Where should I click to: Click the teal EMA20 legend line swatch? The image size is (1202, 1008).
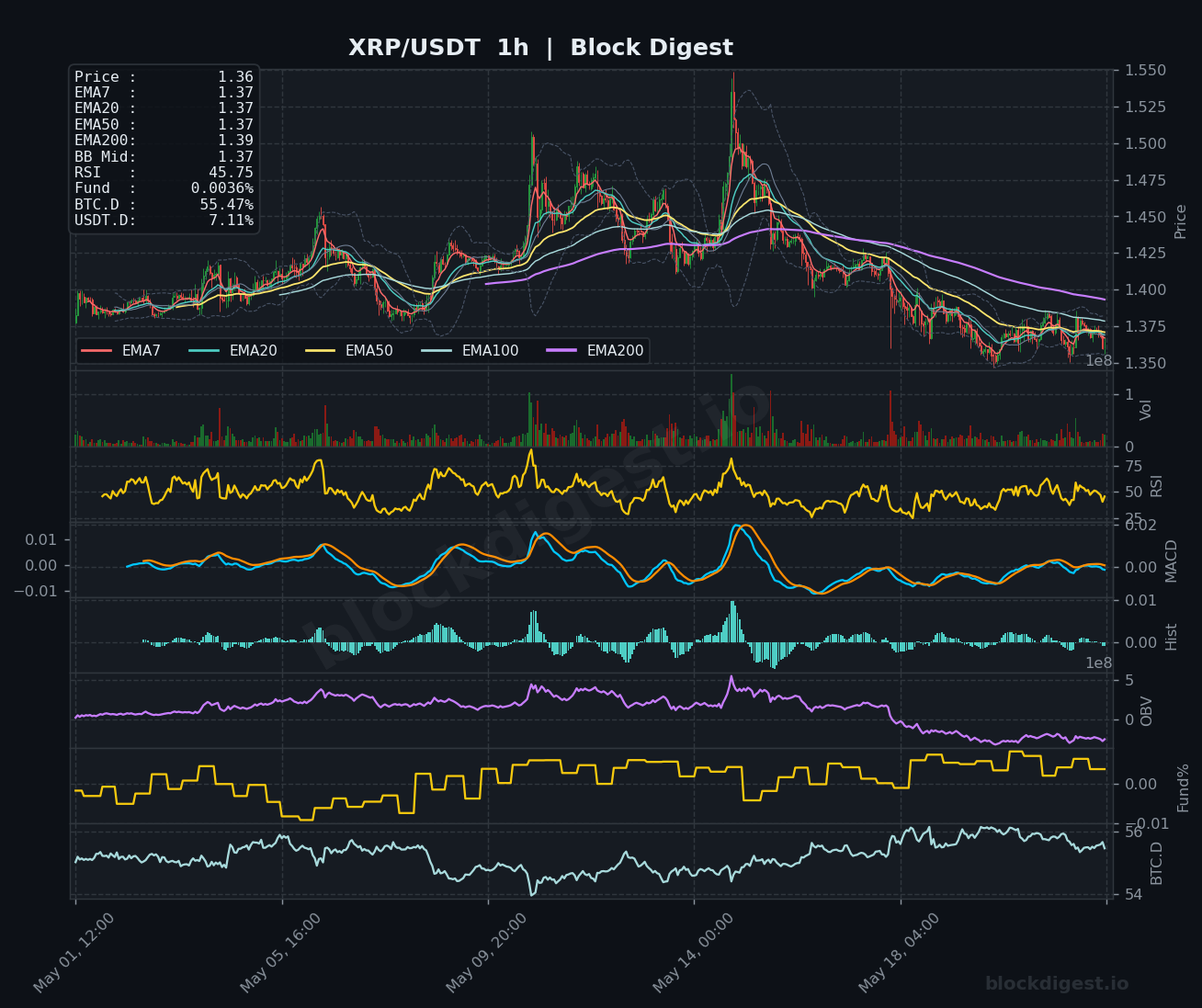(x=204, y=351)
